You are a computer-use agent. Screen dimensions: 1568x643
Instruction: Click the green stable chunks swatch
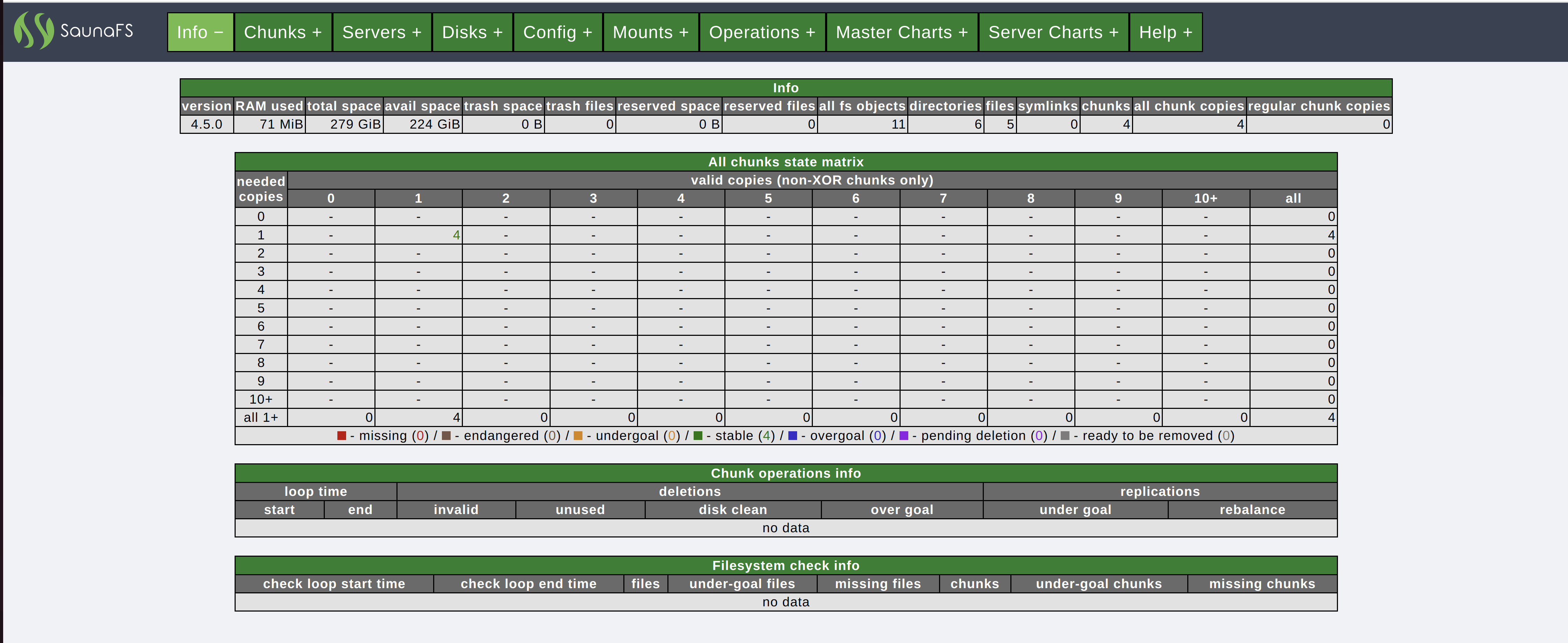698,435
